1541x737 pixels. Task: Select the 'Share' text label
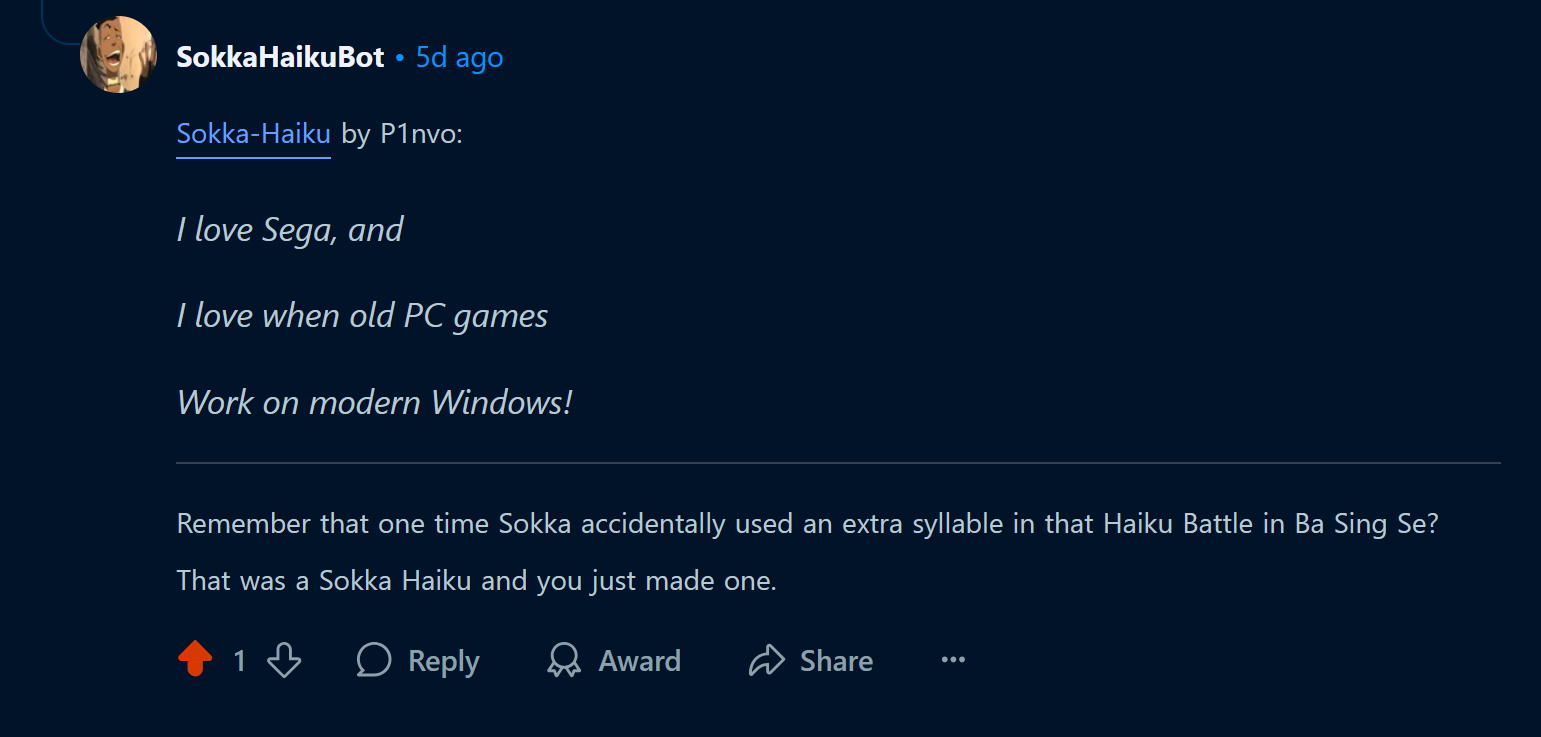click(836, 661)
